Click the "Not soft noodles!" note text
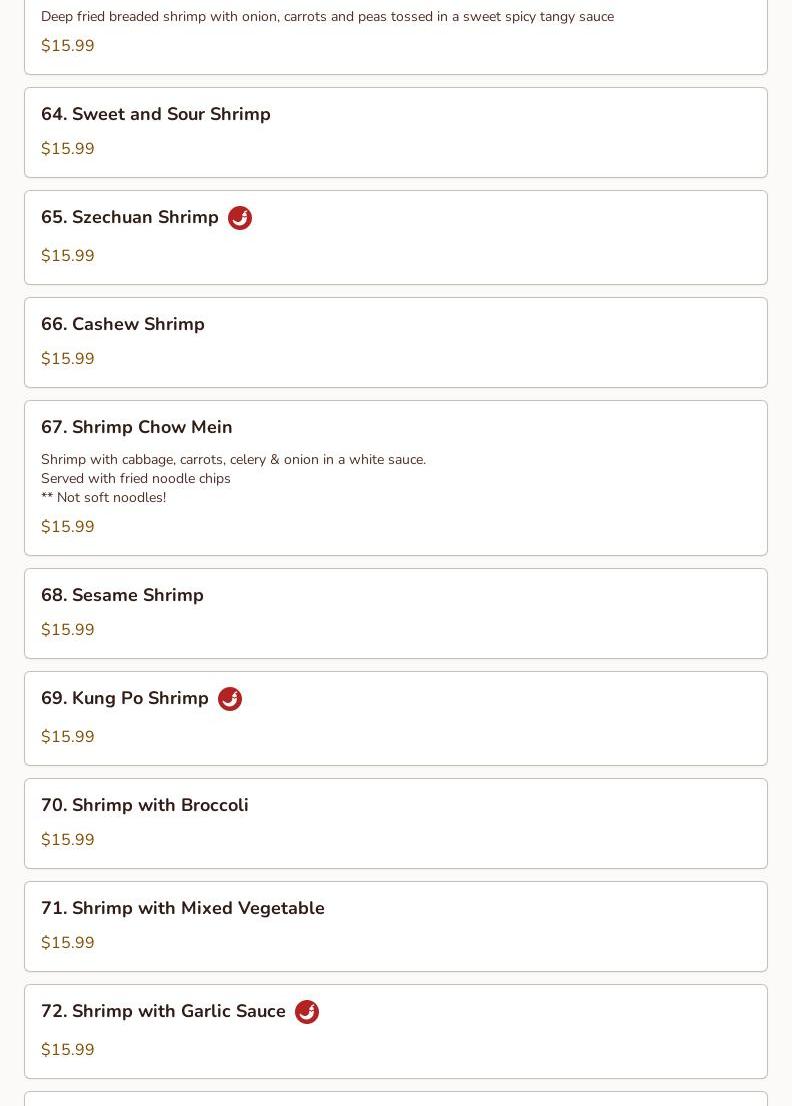This screenshot has height=1106, width=792. (x=111, y=497)
